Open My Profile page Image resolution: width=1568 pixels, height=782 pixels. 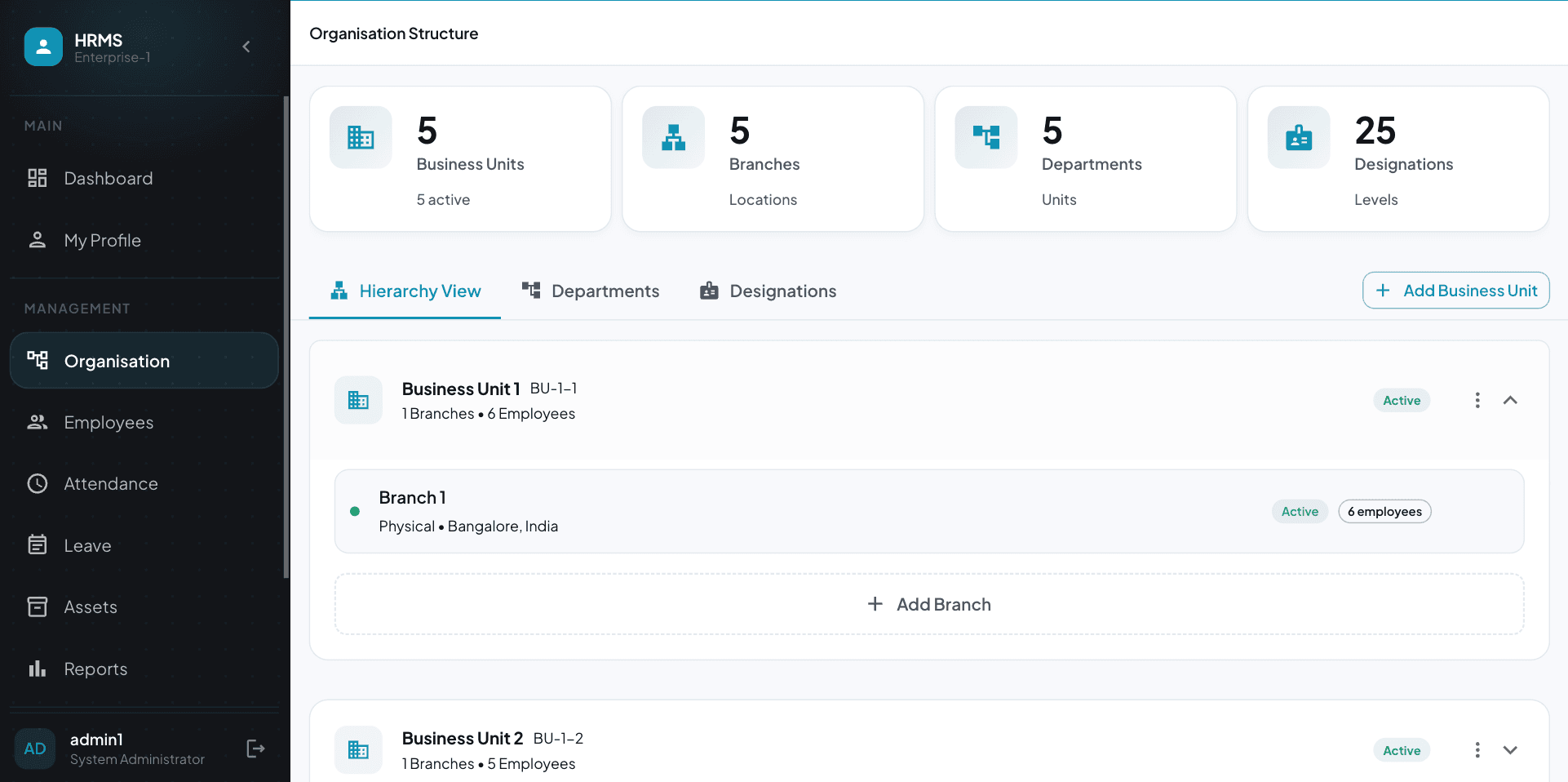[144, 240]
